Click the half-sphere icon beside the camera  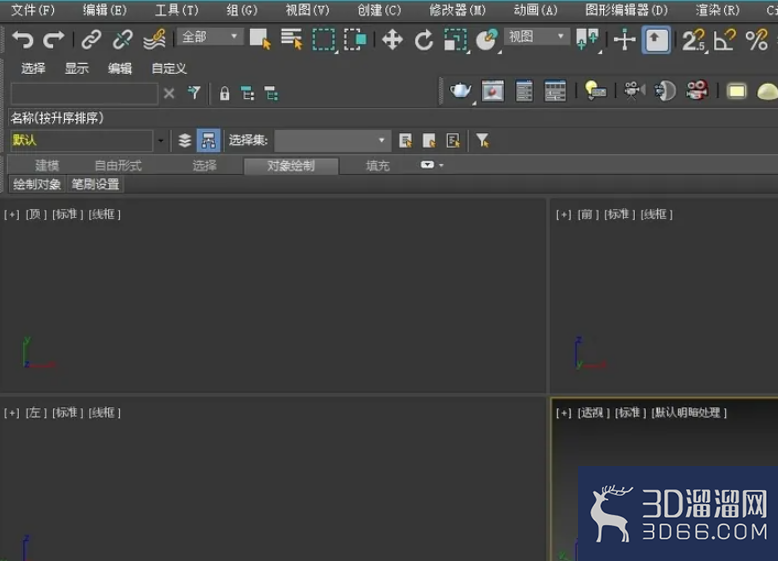[x=665, y=91]
